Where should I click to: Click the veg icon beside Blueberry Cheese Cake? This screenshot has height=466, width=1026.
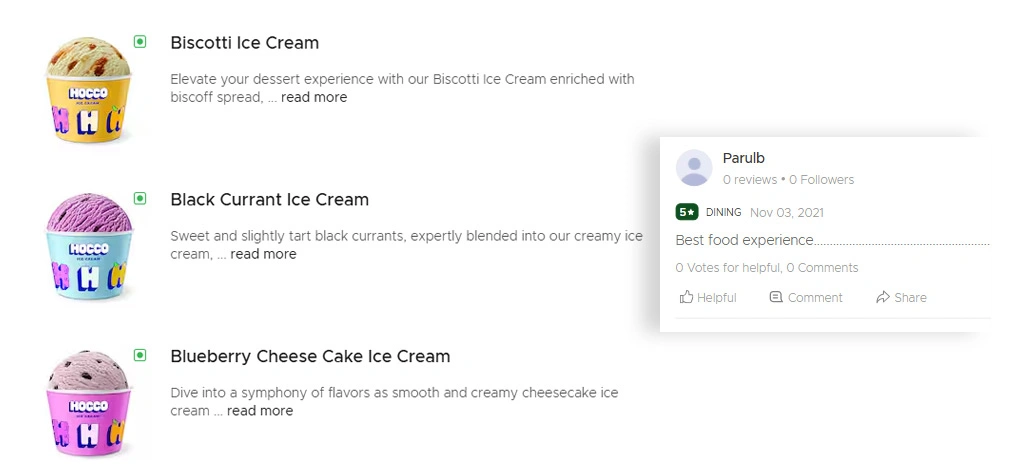[140, 355]
